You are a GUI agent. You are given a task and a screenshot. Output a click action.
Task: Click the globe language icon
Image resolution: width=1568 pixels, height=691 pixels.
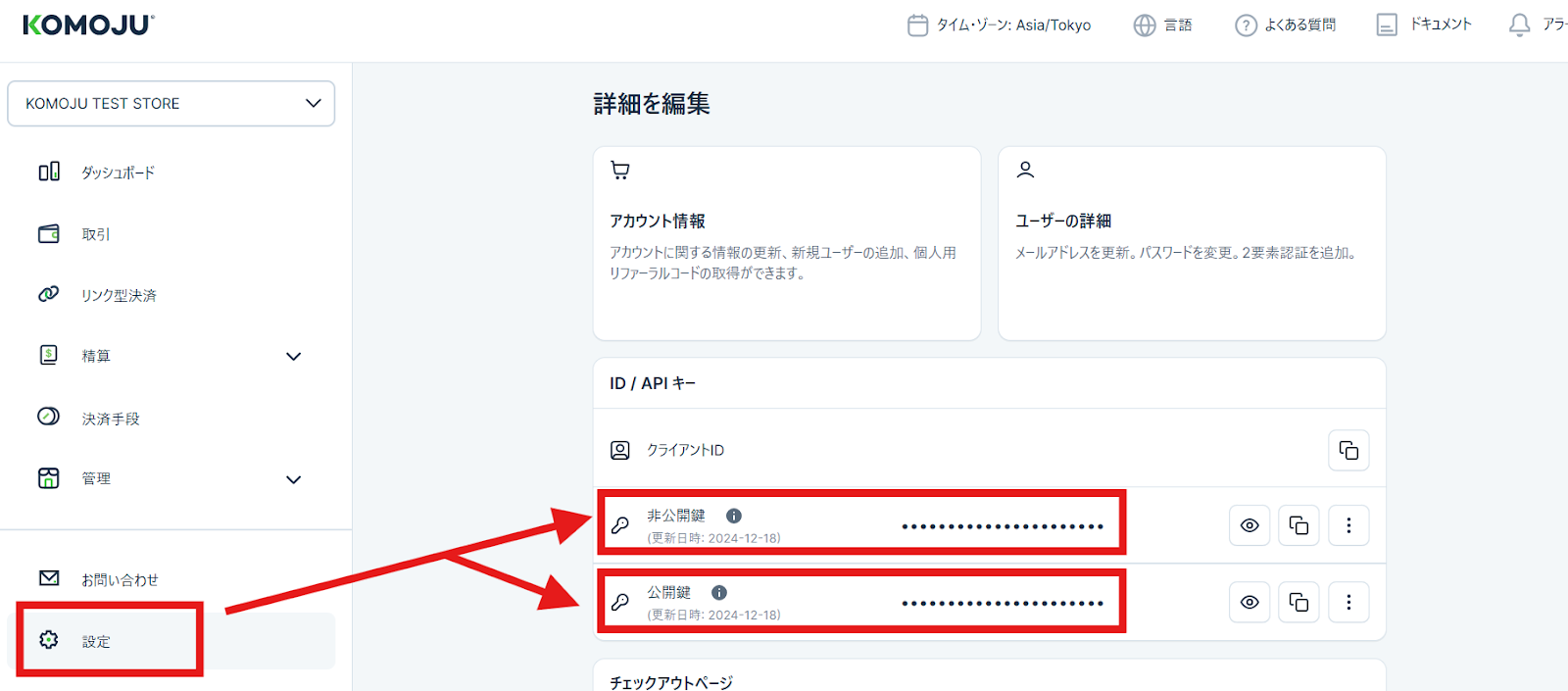pos(1145,25)
